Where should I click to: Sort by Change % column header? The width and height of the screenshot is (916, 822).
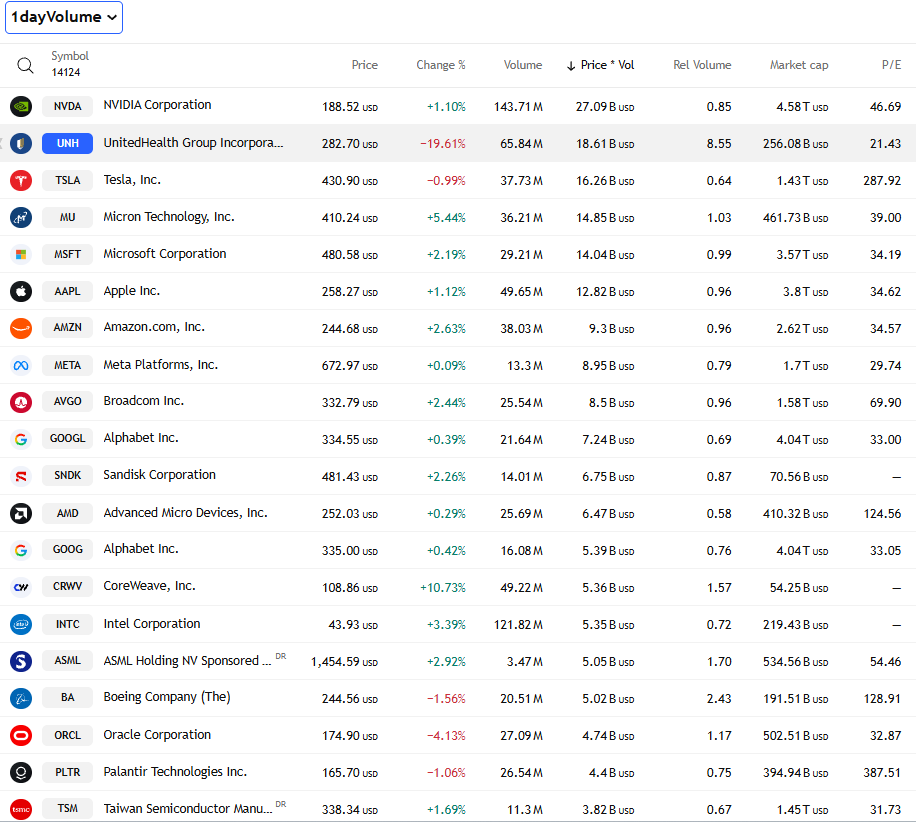point(440,65)
